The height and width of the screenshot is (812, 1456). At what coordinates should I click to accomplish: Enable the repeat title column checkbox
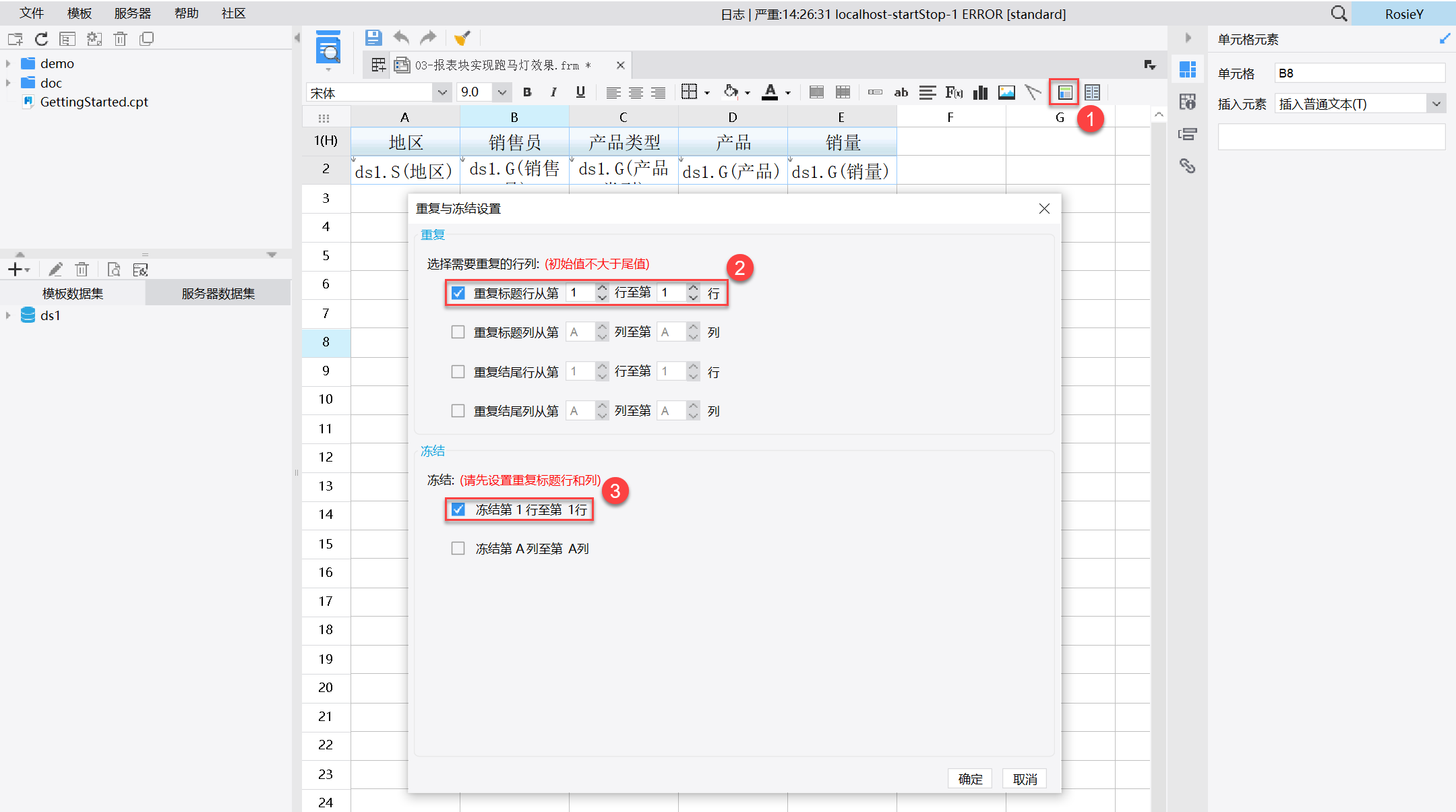pos(458,332)
